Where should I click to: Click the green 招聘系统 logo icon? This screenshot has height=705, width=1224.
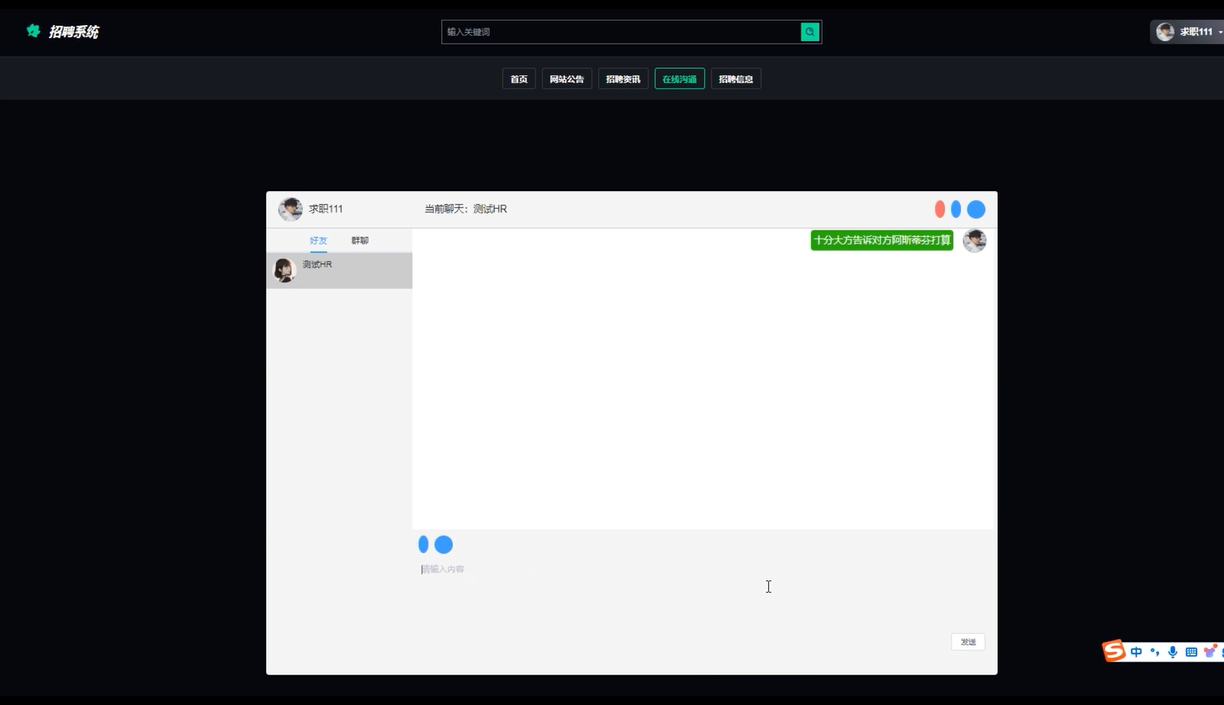33,31
